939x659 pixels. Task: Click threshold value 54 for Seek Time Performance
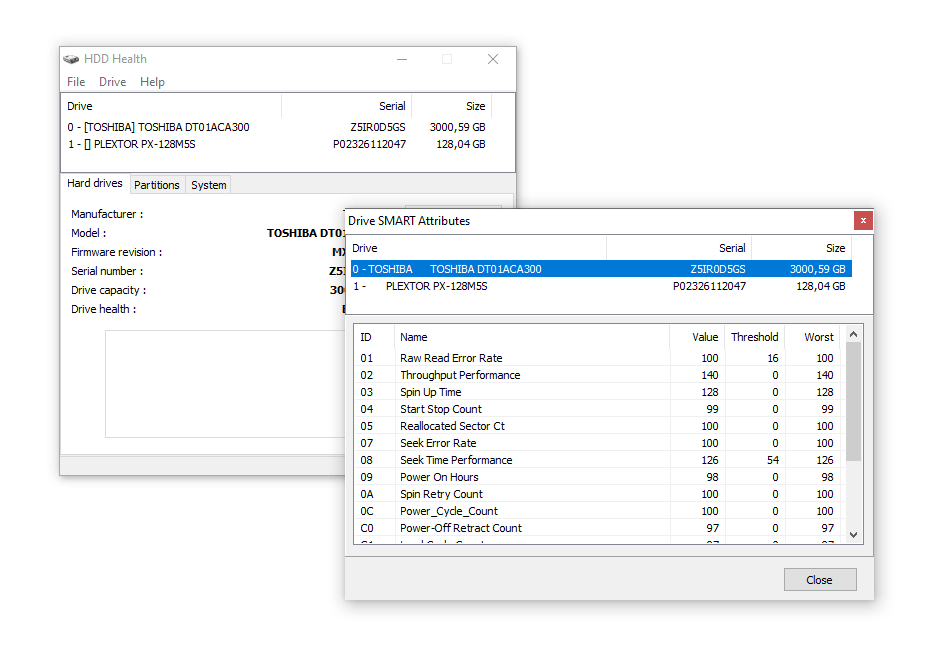[773, 460]
